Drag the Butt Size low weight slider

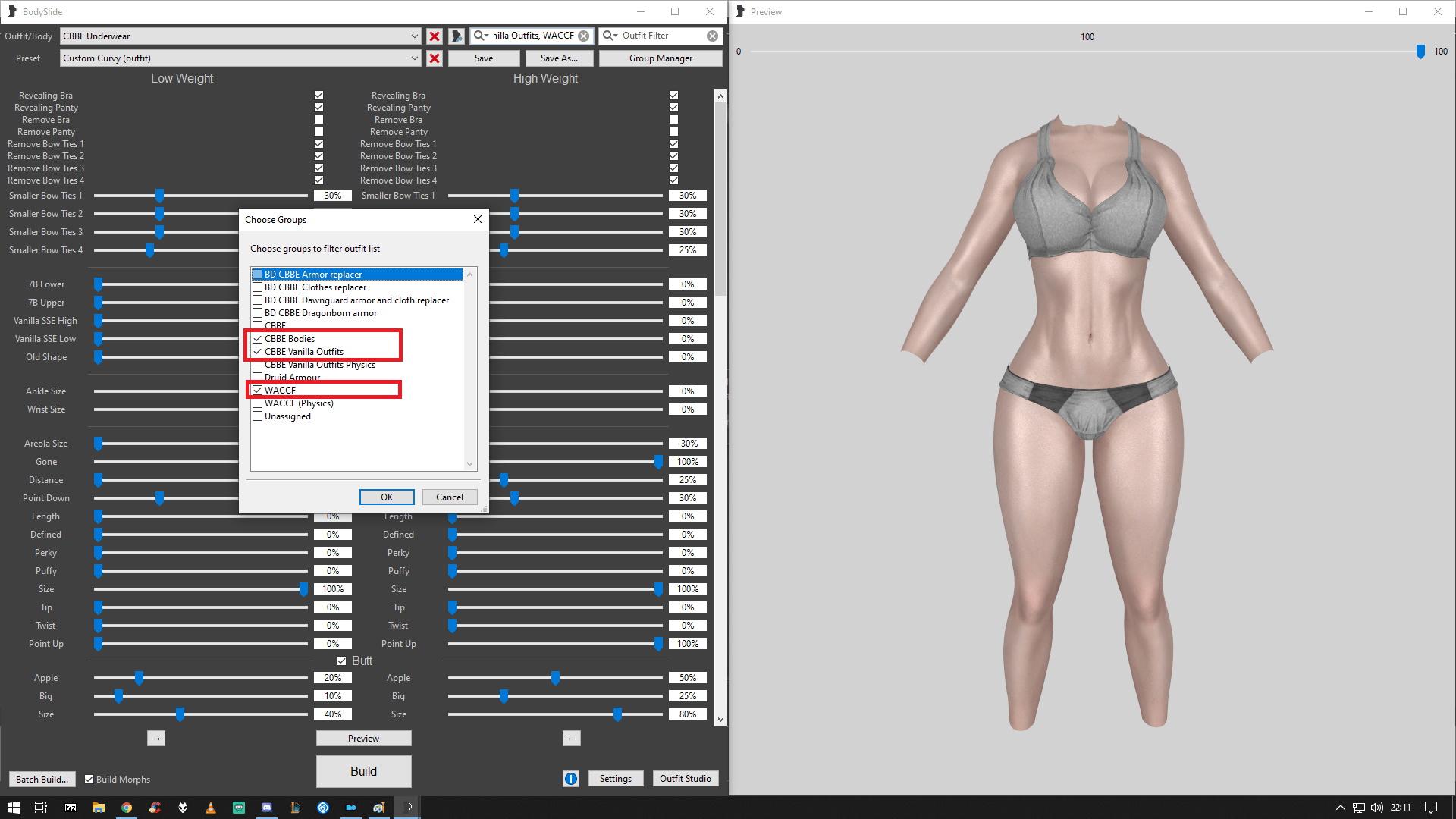point(180,714)
